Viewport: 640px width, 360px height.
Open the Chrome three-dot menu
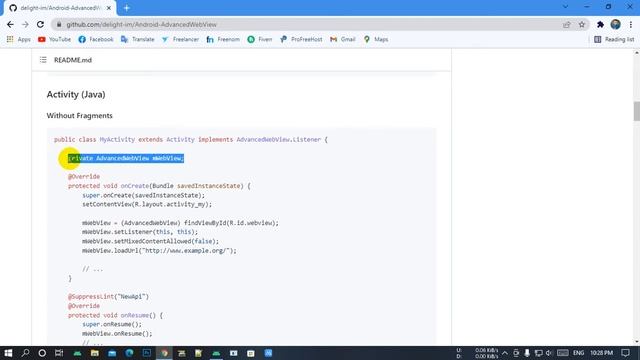(631, 24)
